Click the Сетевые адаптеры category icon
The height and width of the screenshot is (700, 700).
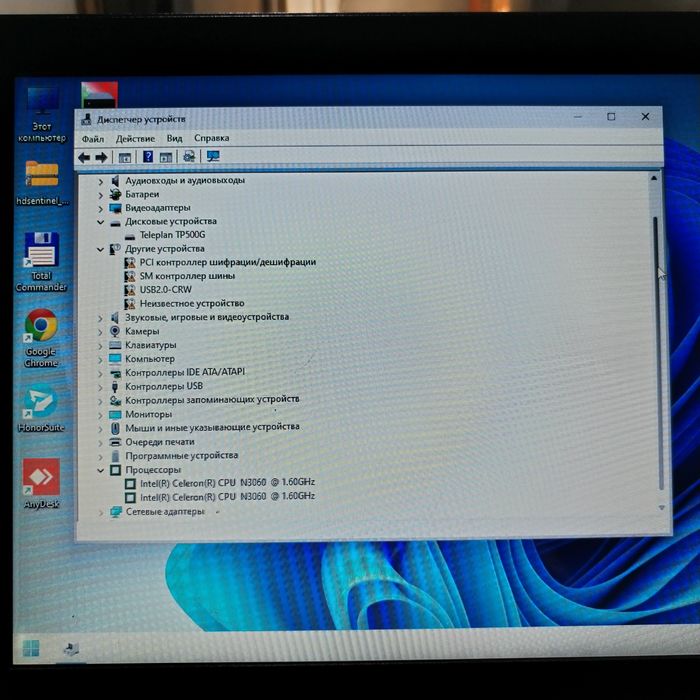click(116, 512)
